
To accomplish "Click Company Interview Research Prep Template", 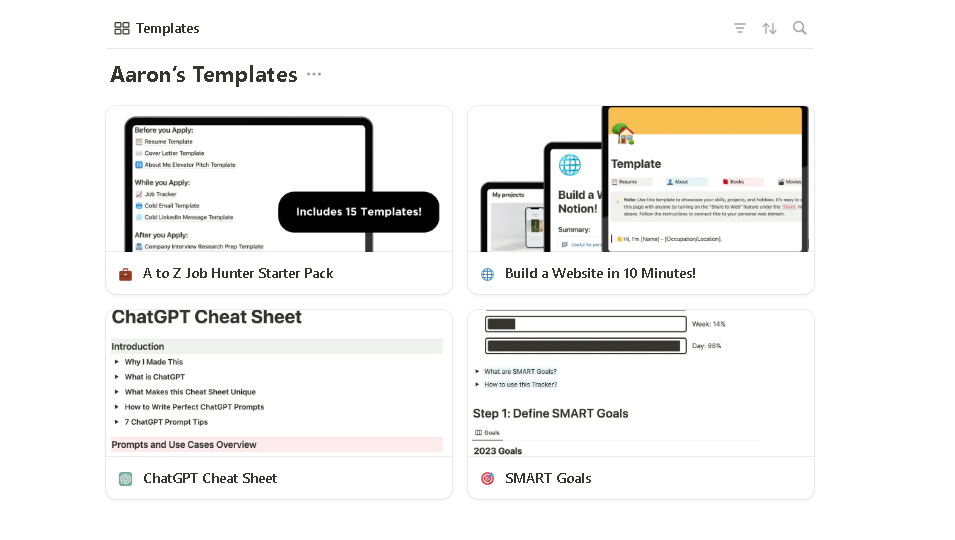I will (199, 247).
